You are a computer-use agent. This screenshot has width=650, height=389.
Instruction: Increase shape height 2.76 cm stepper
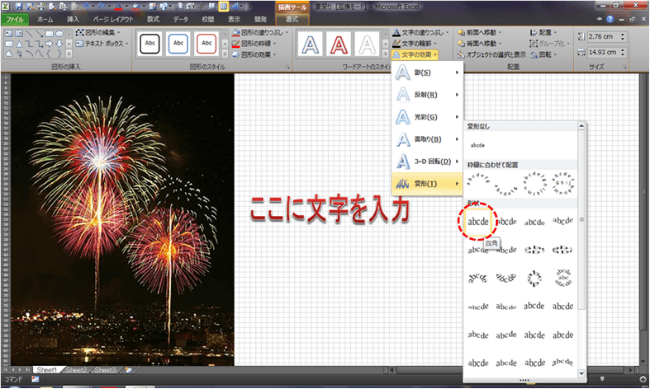[x=623, y=34]
